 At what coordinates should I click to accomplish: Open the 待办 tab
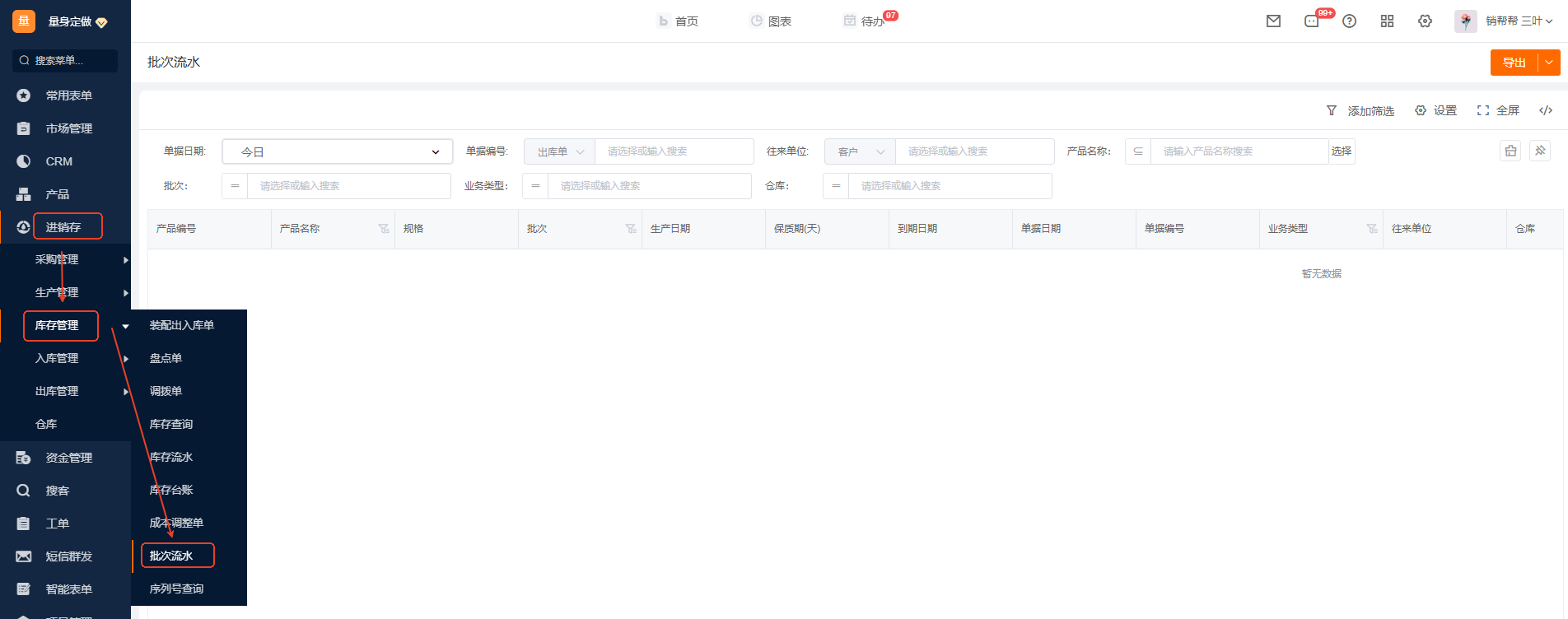click(865, 21)
